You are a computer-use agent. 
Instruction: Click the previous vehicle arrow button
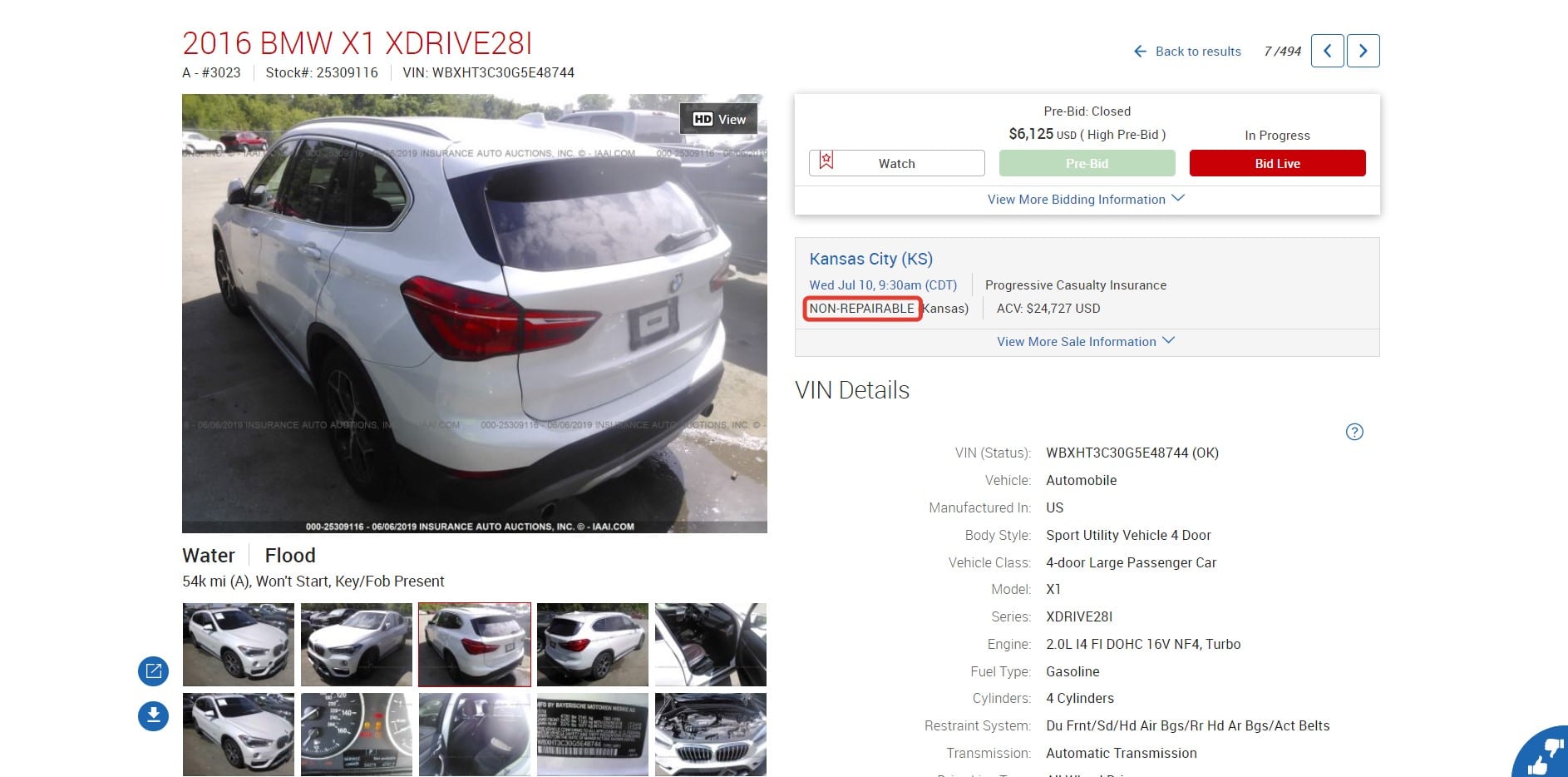click(1327, 51)
